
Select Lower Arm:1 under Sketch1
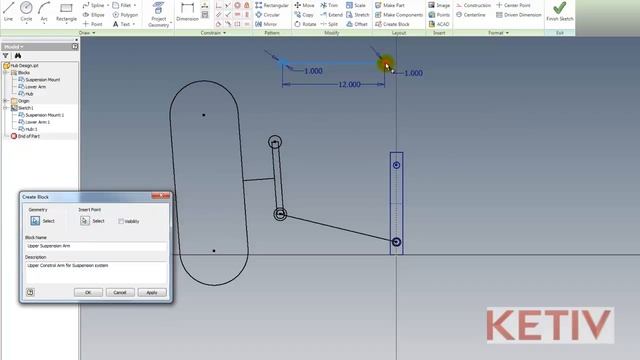click(x=34, y=122)
